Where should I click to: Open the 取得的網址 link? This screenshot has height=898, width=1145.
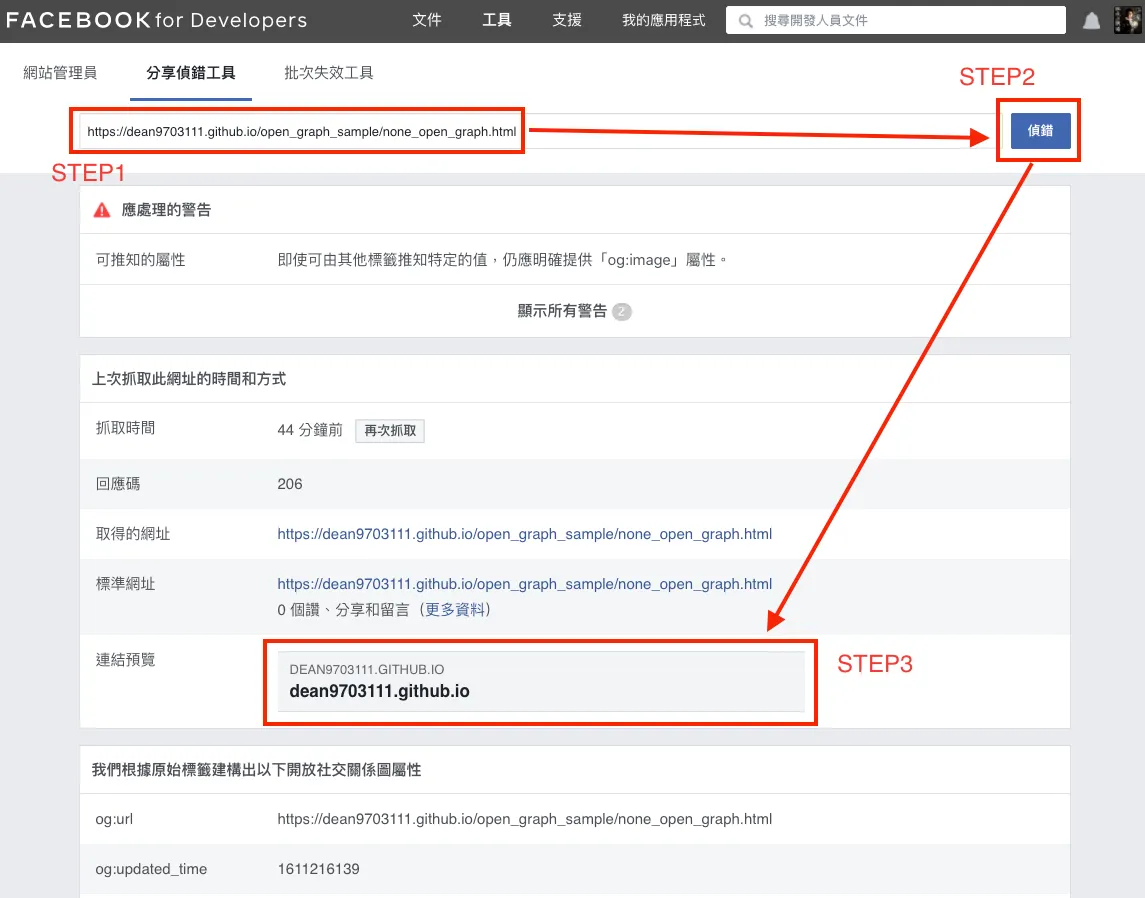tap(524, 534)
